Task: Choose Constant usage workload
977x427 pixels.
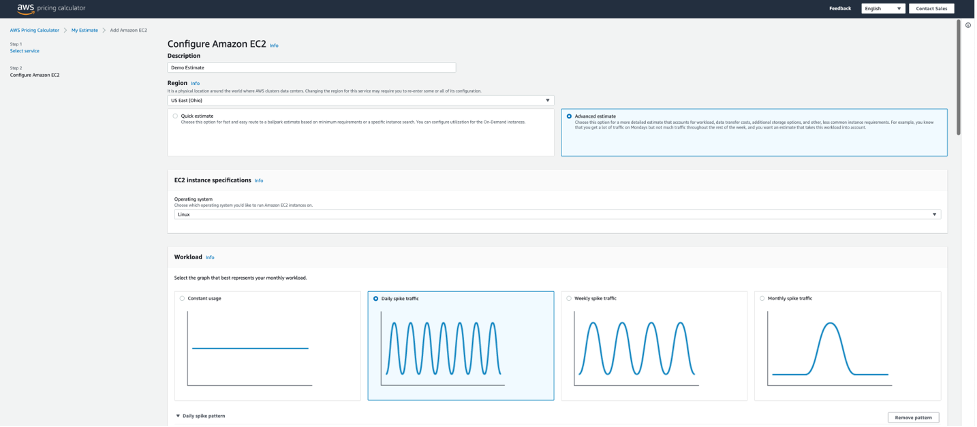Action: click(182, 299)
